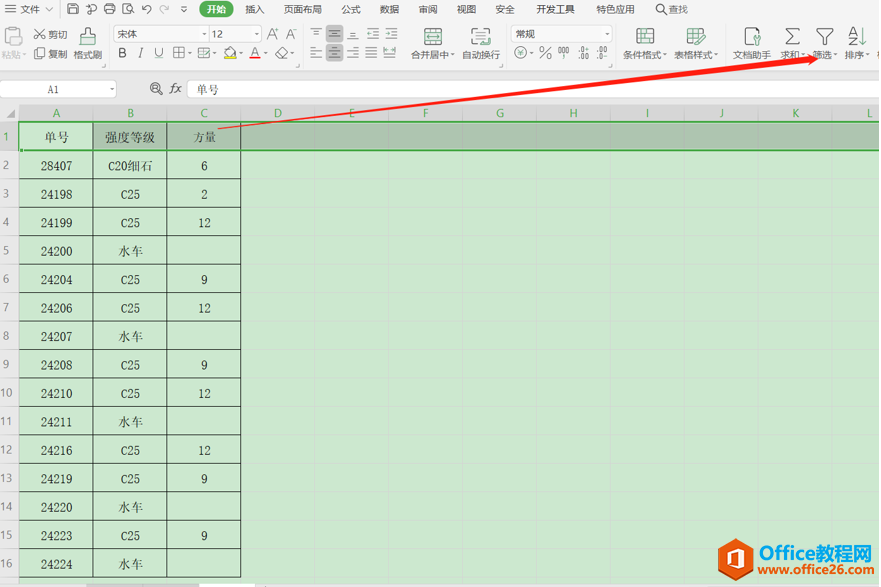Click the Save icon in quick access bar
Viewport: 881px width, 587px height.
(73, 9)
